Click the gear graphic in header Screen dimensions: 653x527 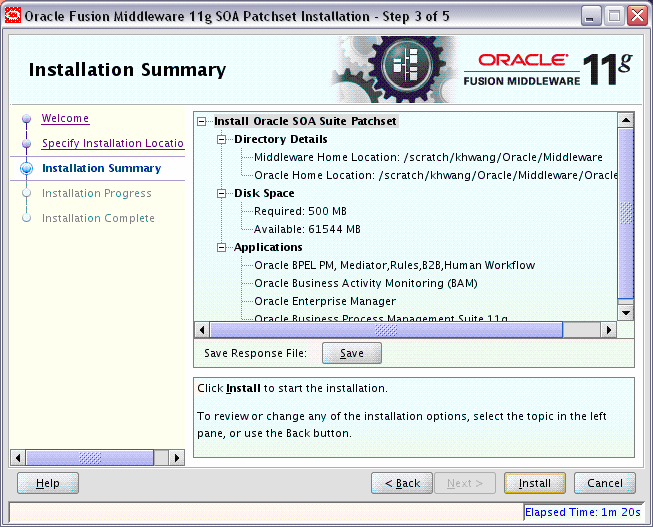click(394, 69)
